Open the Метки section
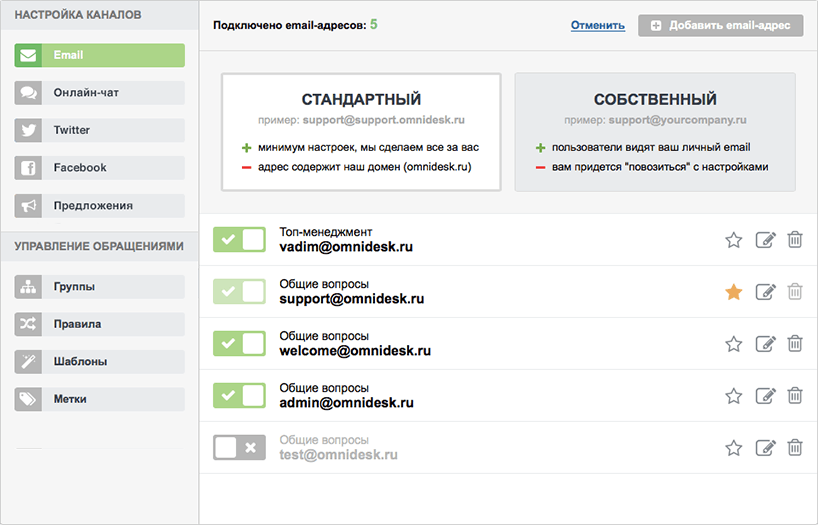 point(100,399)
